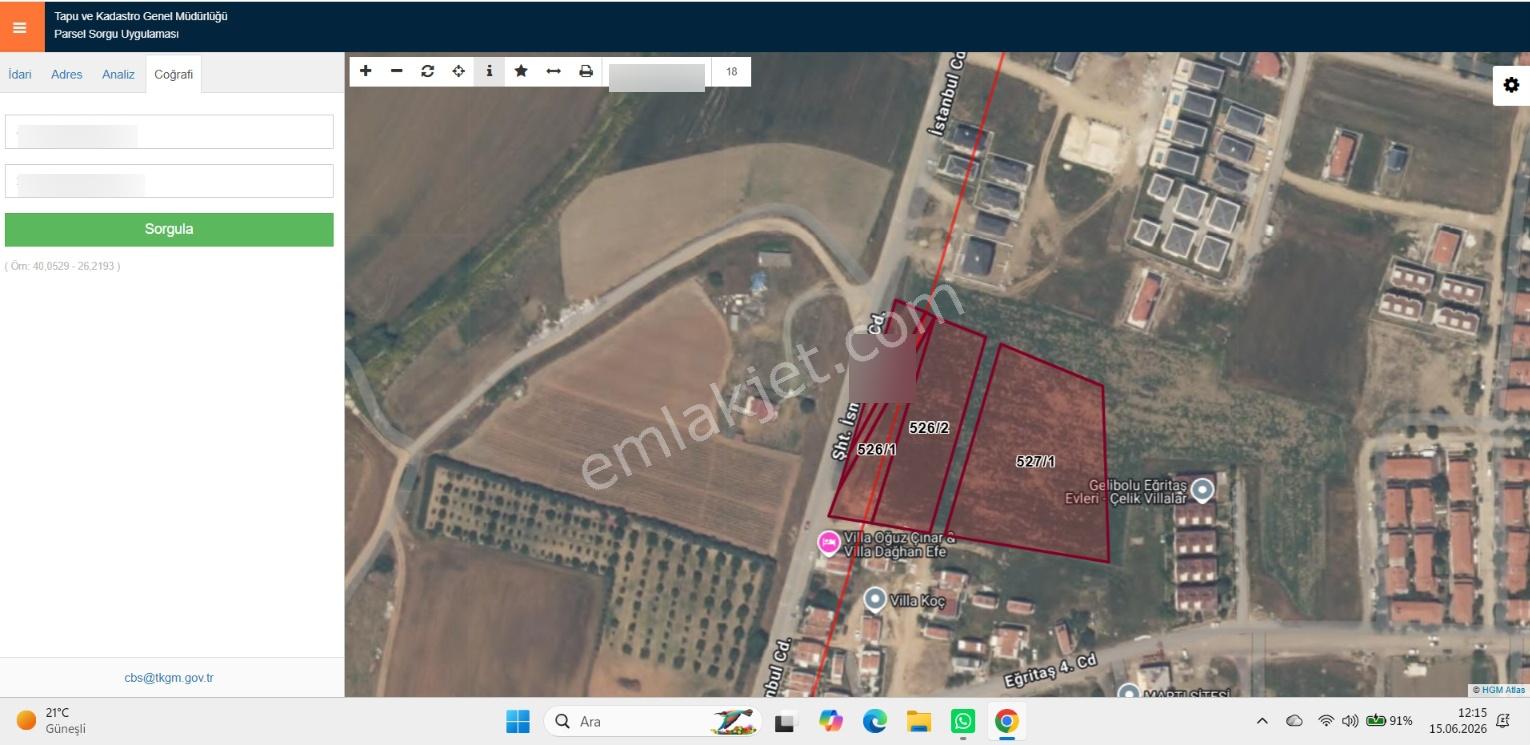
Task: Switch to the Adres tab
Action: tap(67, 74)
